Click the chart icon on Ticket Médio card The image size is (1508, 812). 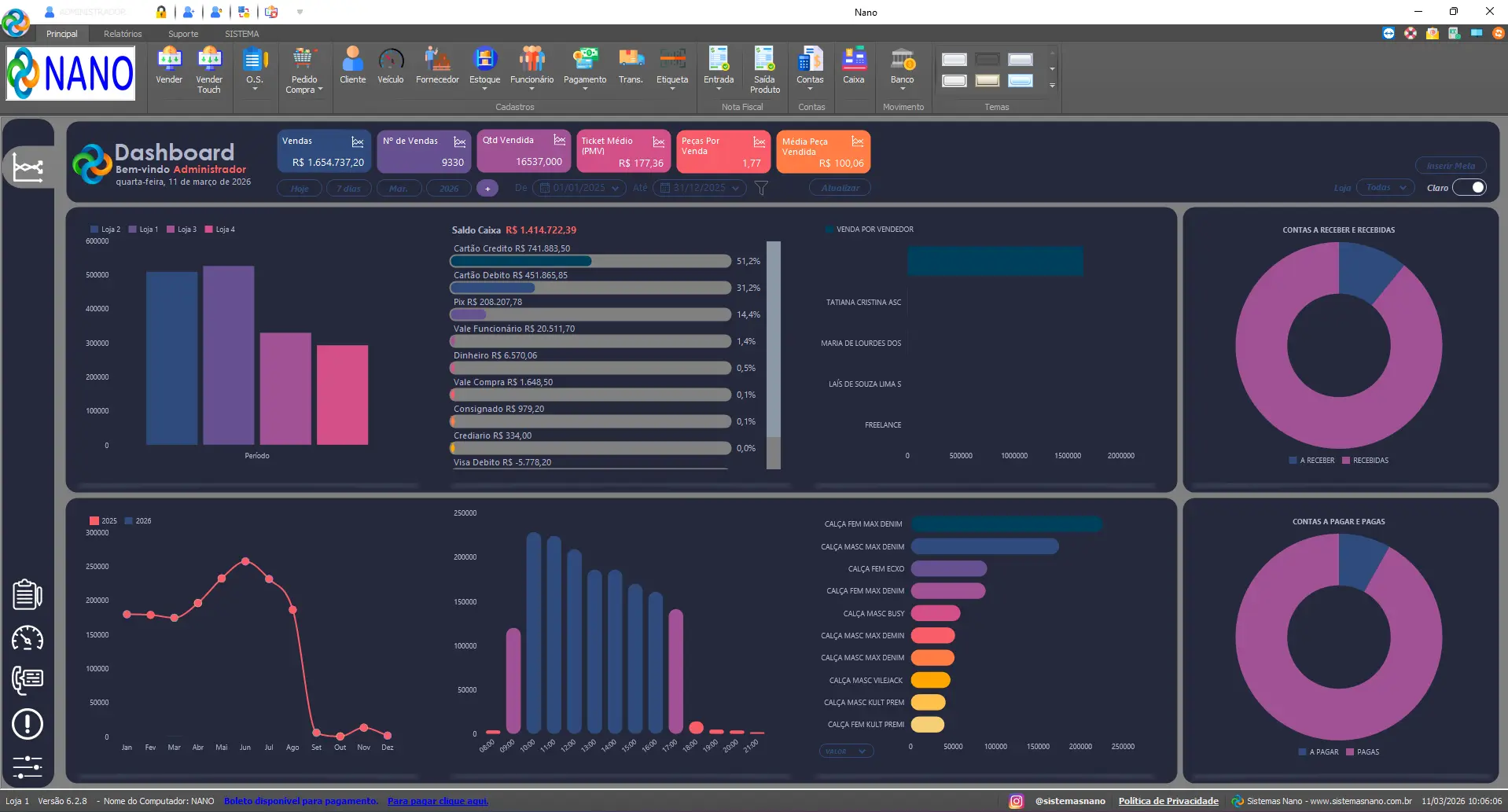[659, 141]
